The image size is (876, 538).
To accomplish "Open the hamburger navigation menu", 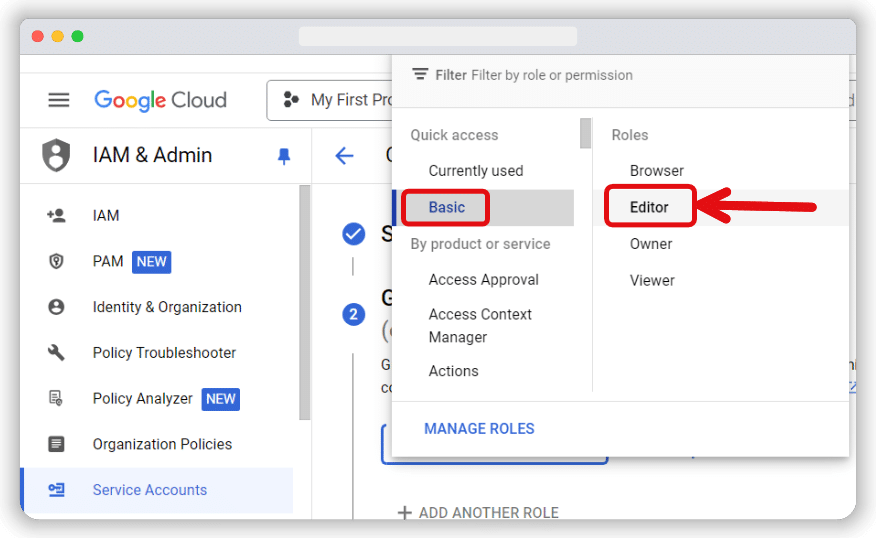I will tap(59, 100).
